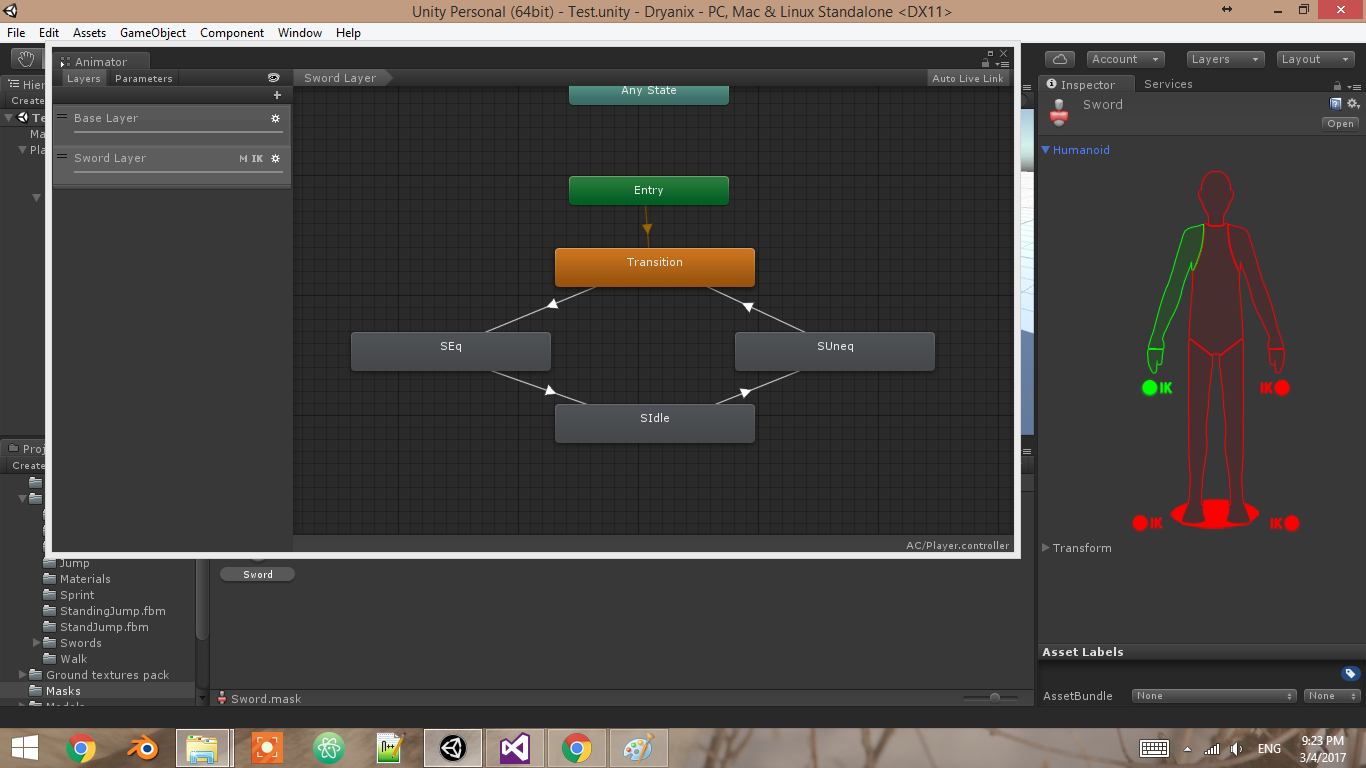The height and width of the screenshot is (768, 1366).
Task: Open Atom editor from taskbar
Action: click(x=328, y=747)
